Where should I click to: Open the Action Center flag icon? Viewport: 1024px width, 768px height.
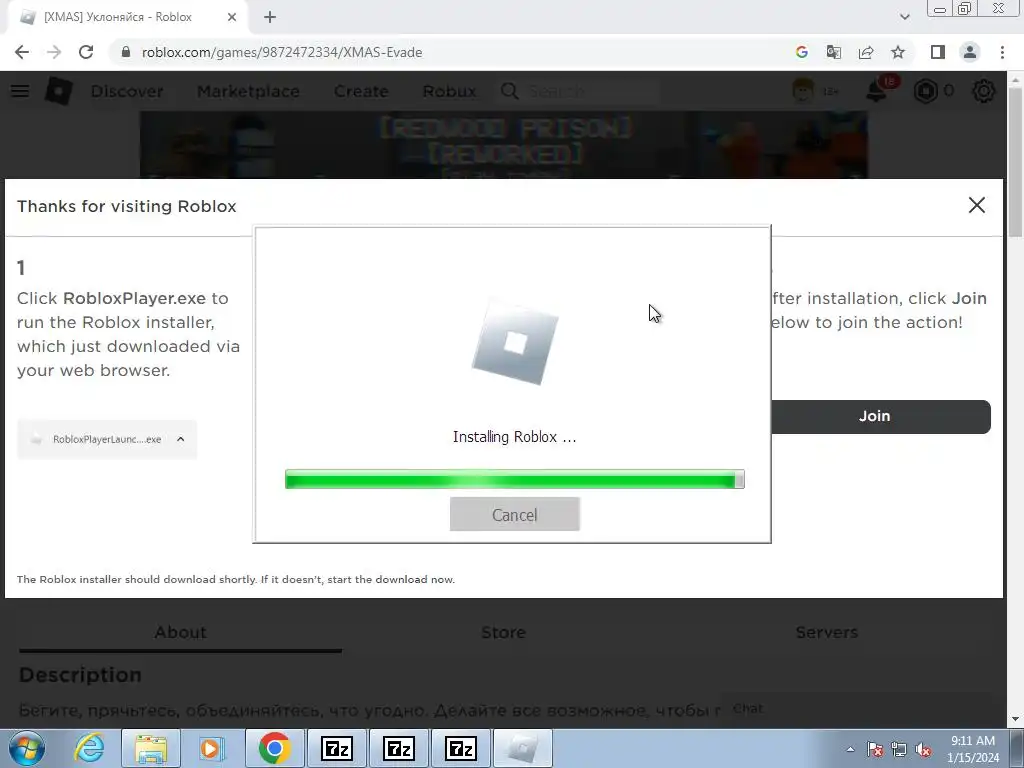coord(874,749)
